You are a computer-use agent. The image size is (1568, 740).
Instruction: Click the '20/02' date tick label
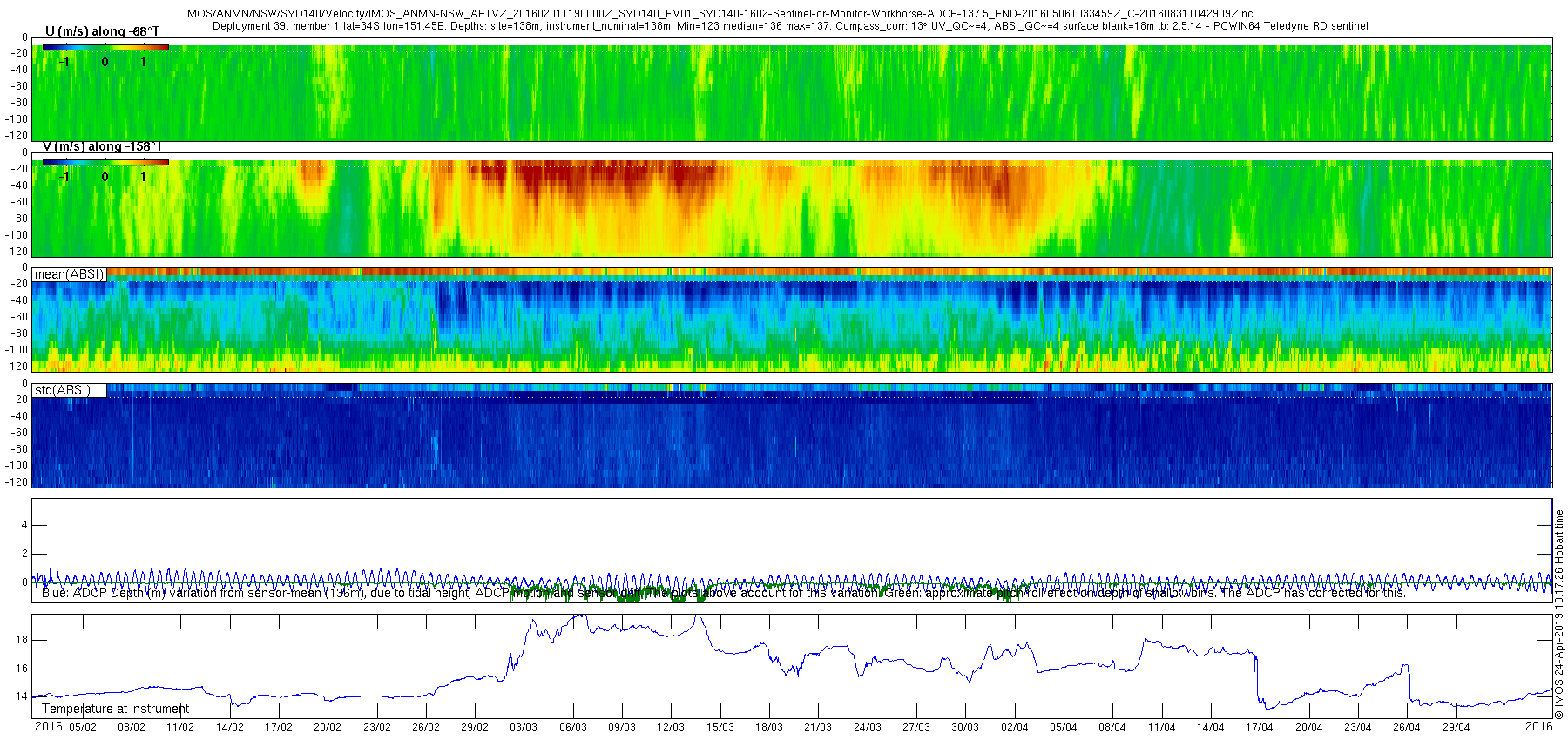328,728
